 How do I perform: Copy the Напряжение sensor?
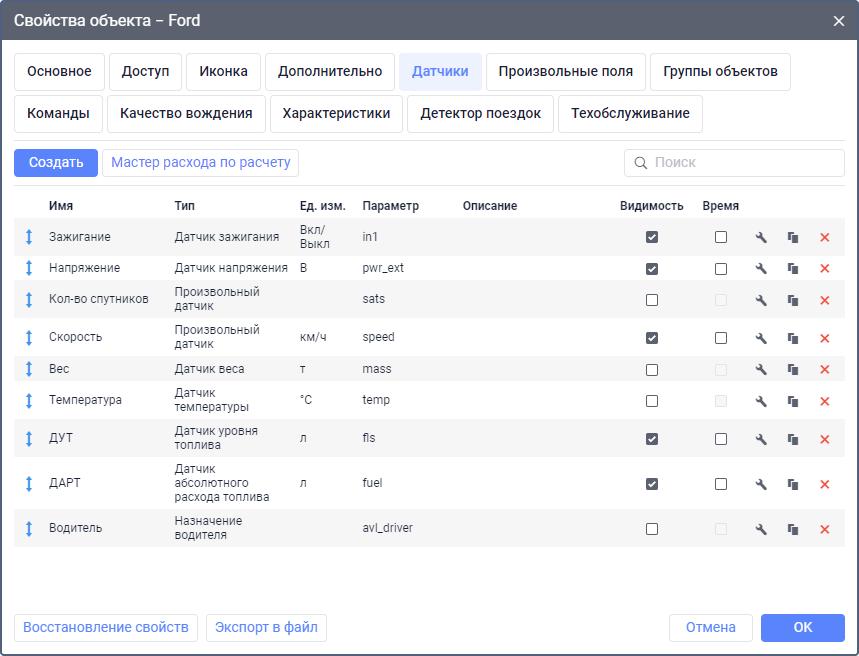pos(793,269)
